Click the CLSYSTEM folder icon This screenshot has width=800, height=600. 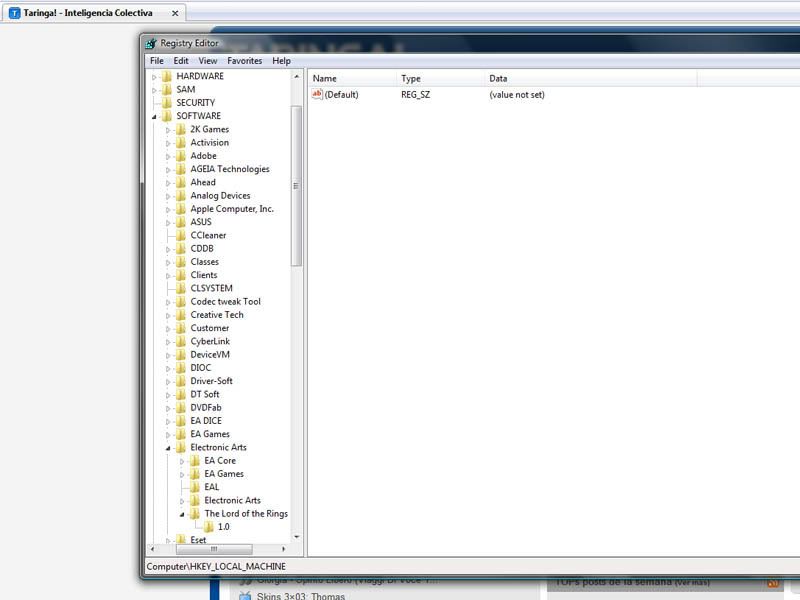(x=181, y=288)
